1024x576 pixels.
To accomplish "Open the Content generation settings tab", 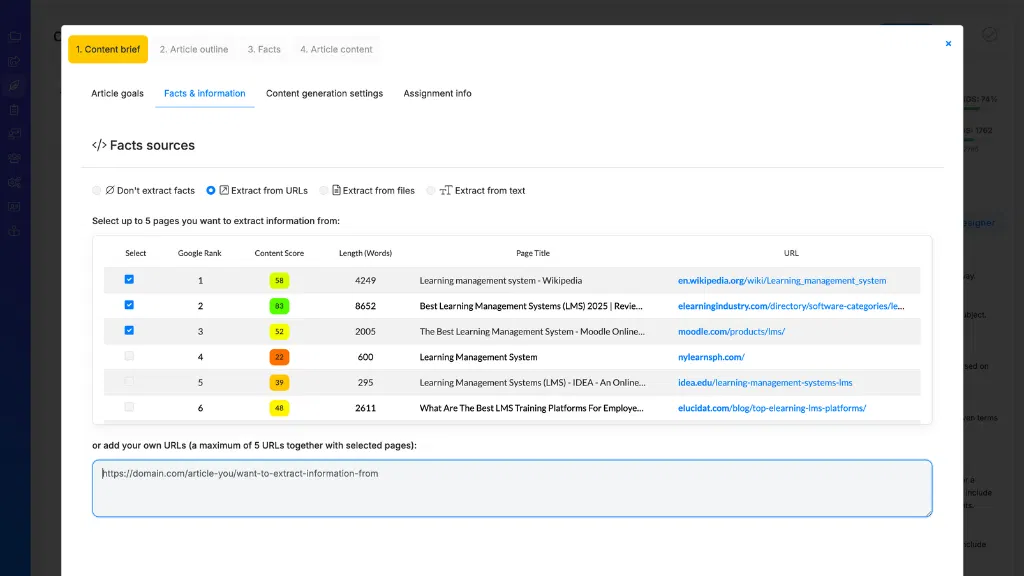I will [322, 93].
